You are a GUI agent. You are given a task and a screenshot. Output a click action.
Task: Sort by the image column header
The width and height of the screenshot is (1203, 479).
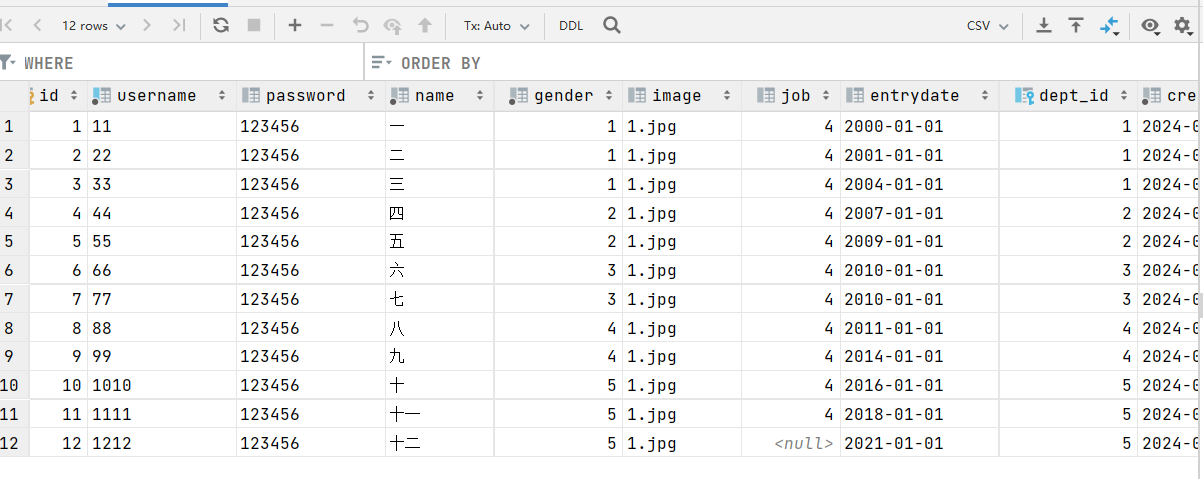pos(682,96)
